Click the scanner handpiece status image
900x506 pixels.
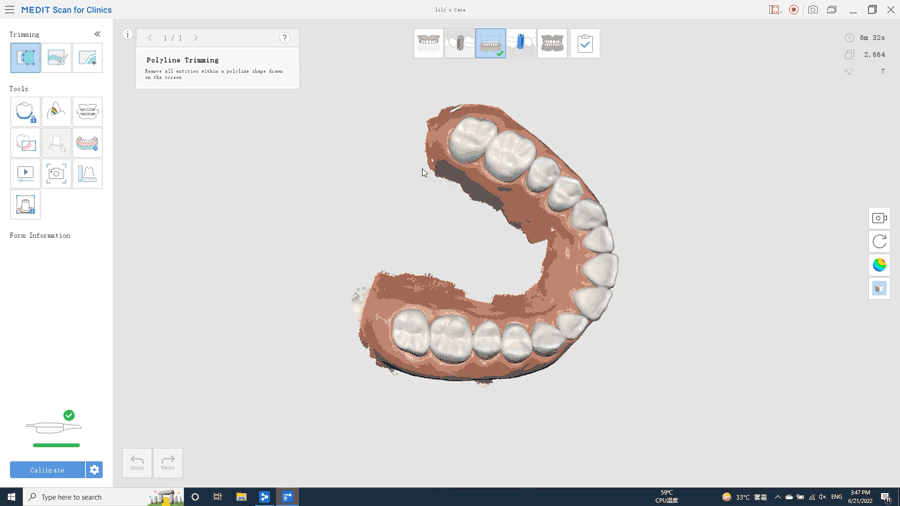click(53, 427)
